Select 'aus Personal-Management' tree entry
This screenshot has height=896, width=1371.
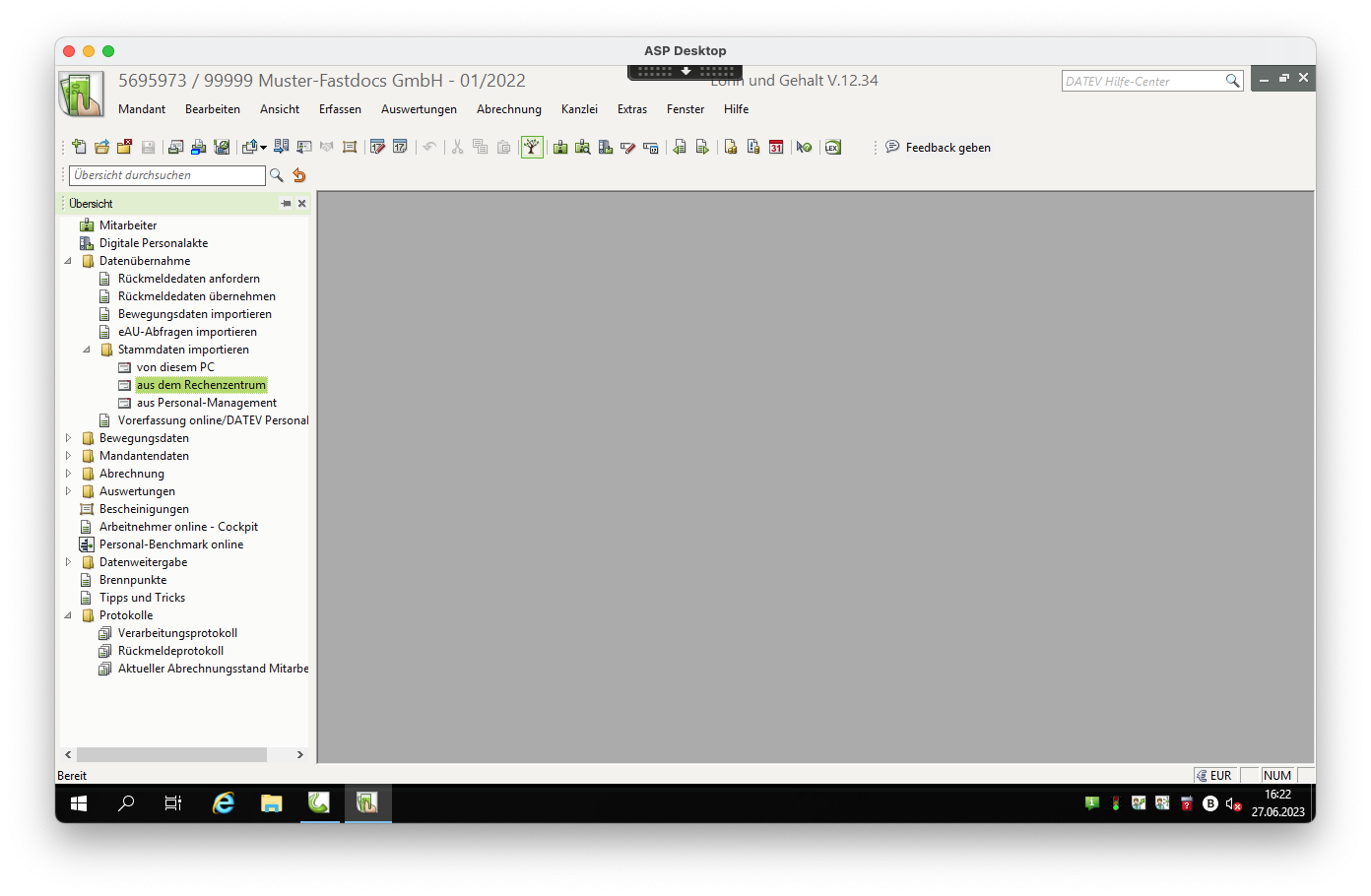(207, 403)
